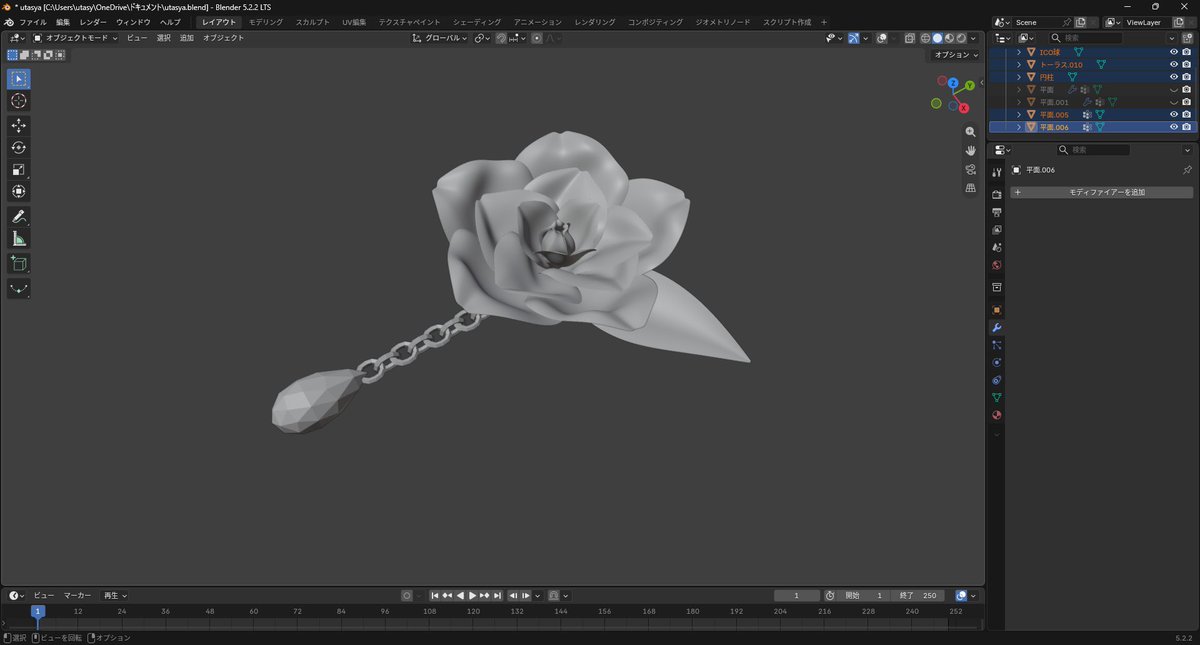Viewport: 1200px width, 645px height.
Task: Disable rendering for 平面.006 camera icon
Action: 1186,127
